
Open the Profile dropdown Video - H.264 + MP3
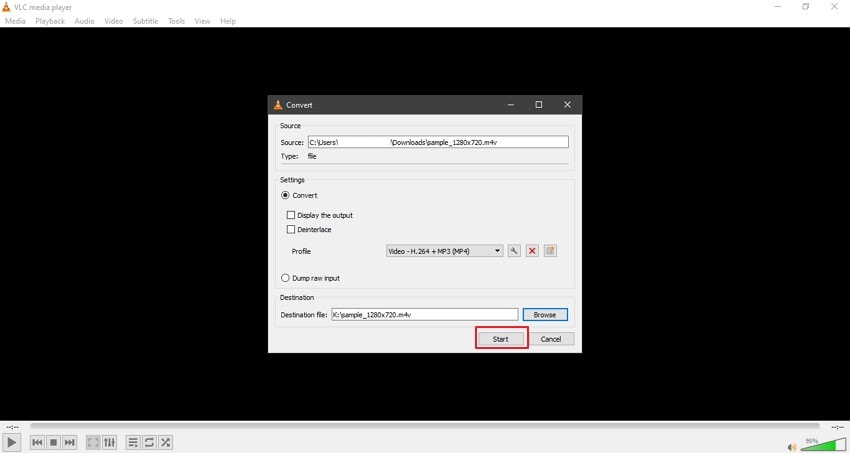pyautogui.click(x=444, y=251)
